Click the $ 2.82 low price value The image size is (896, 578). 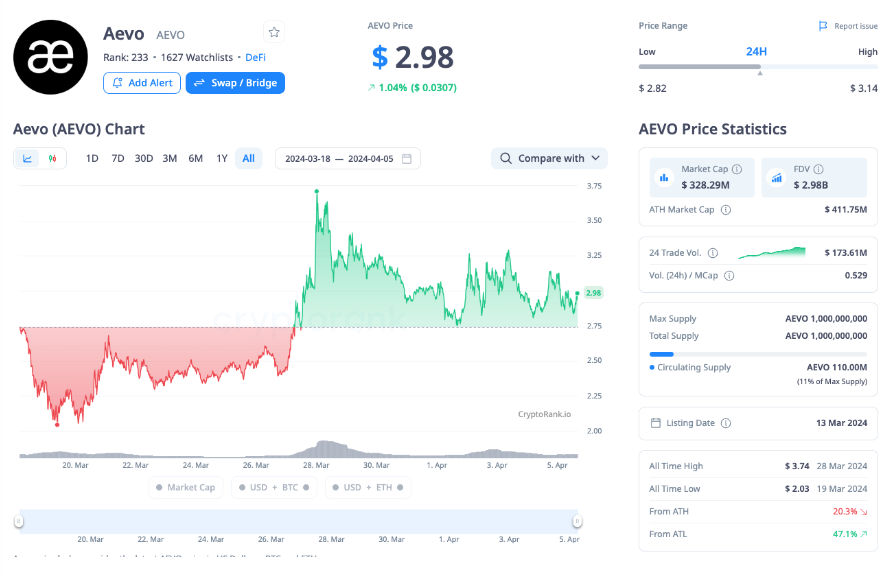click(653, 89)
